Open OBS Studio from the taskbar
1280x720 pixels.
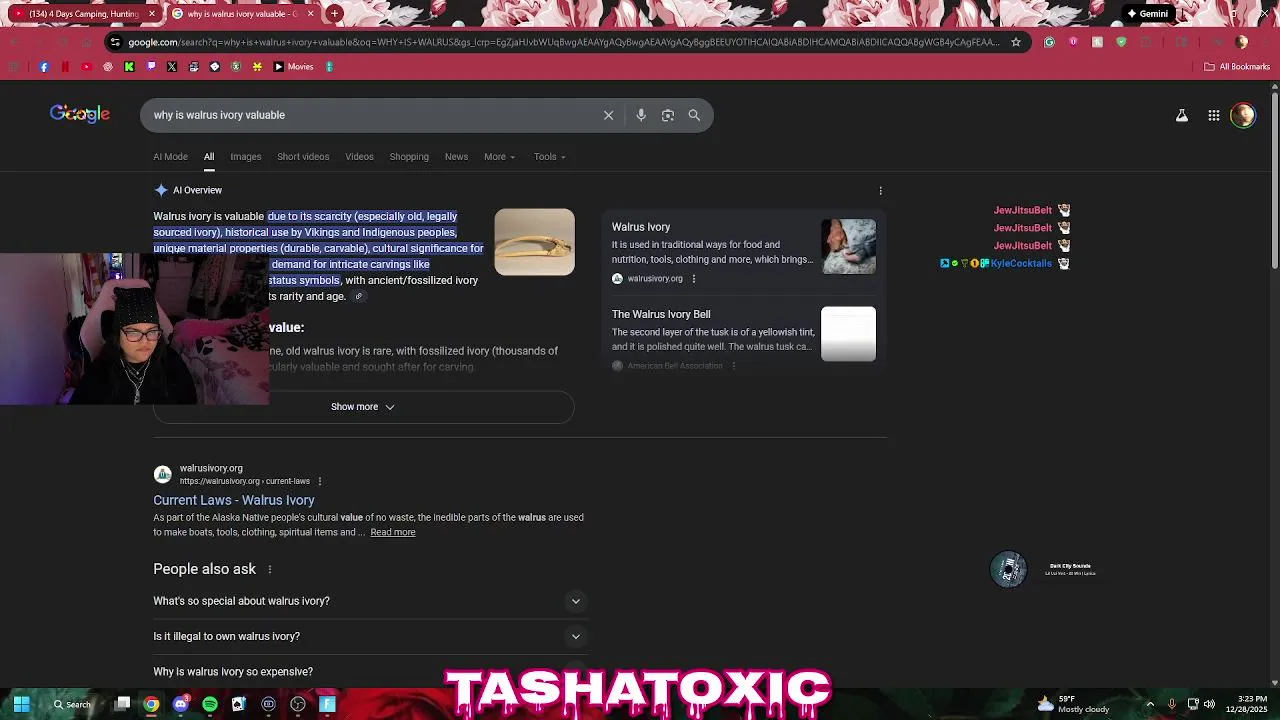tap(298, 704)
